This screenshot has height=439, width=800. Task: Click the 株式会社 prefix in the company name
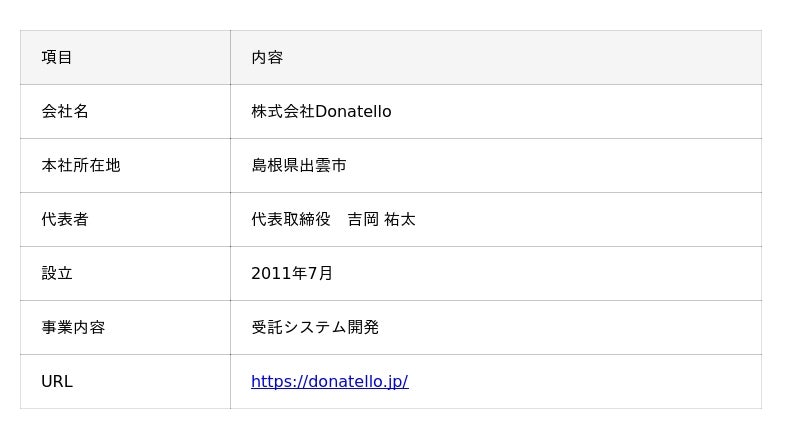(283, 111)
